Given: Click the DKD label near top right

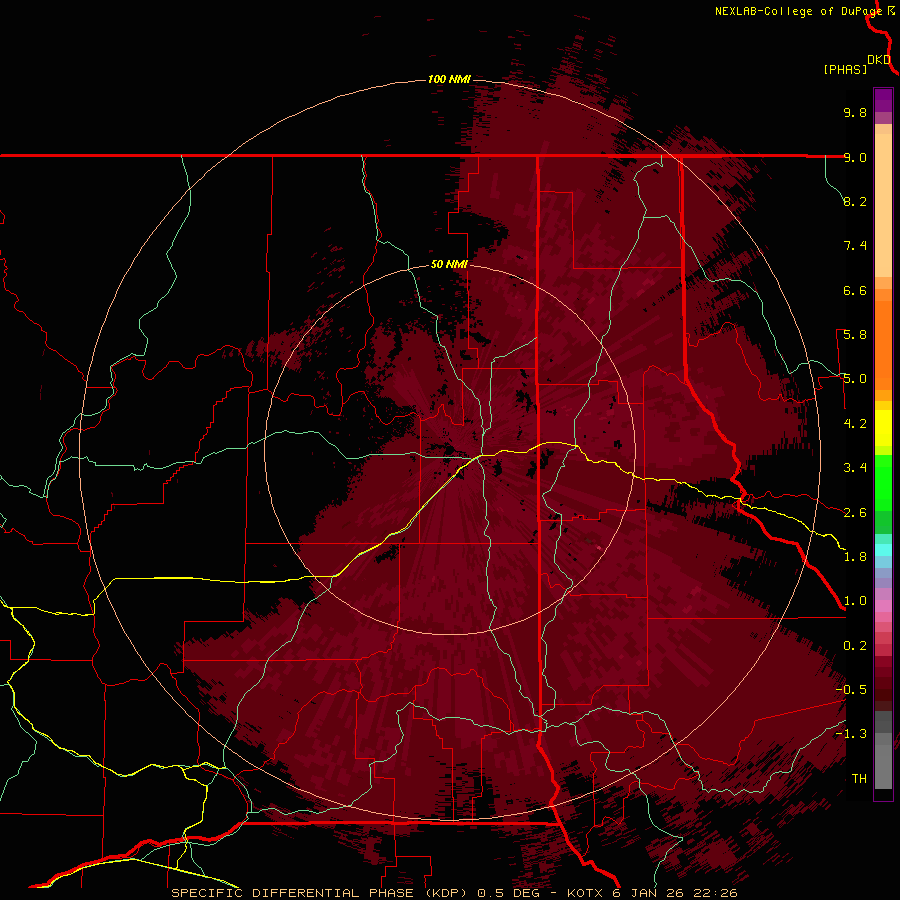Looking at the screenshot, I should [x=879, y=60].
